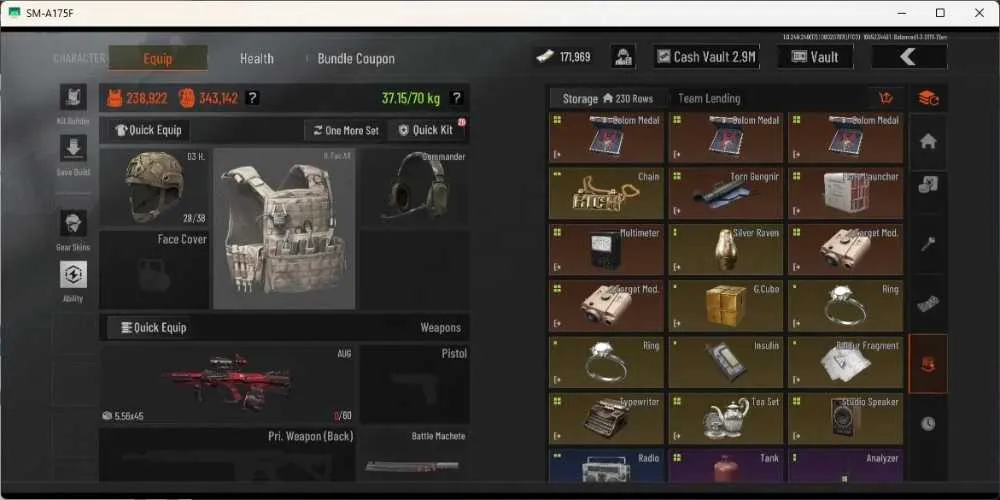Viewport: 1000px width, 500px height.
Task: Select the Typewriter item
Action: 606,418
